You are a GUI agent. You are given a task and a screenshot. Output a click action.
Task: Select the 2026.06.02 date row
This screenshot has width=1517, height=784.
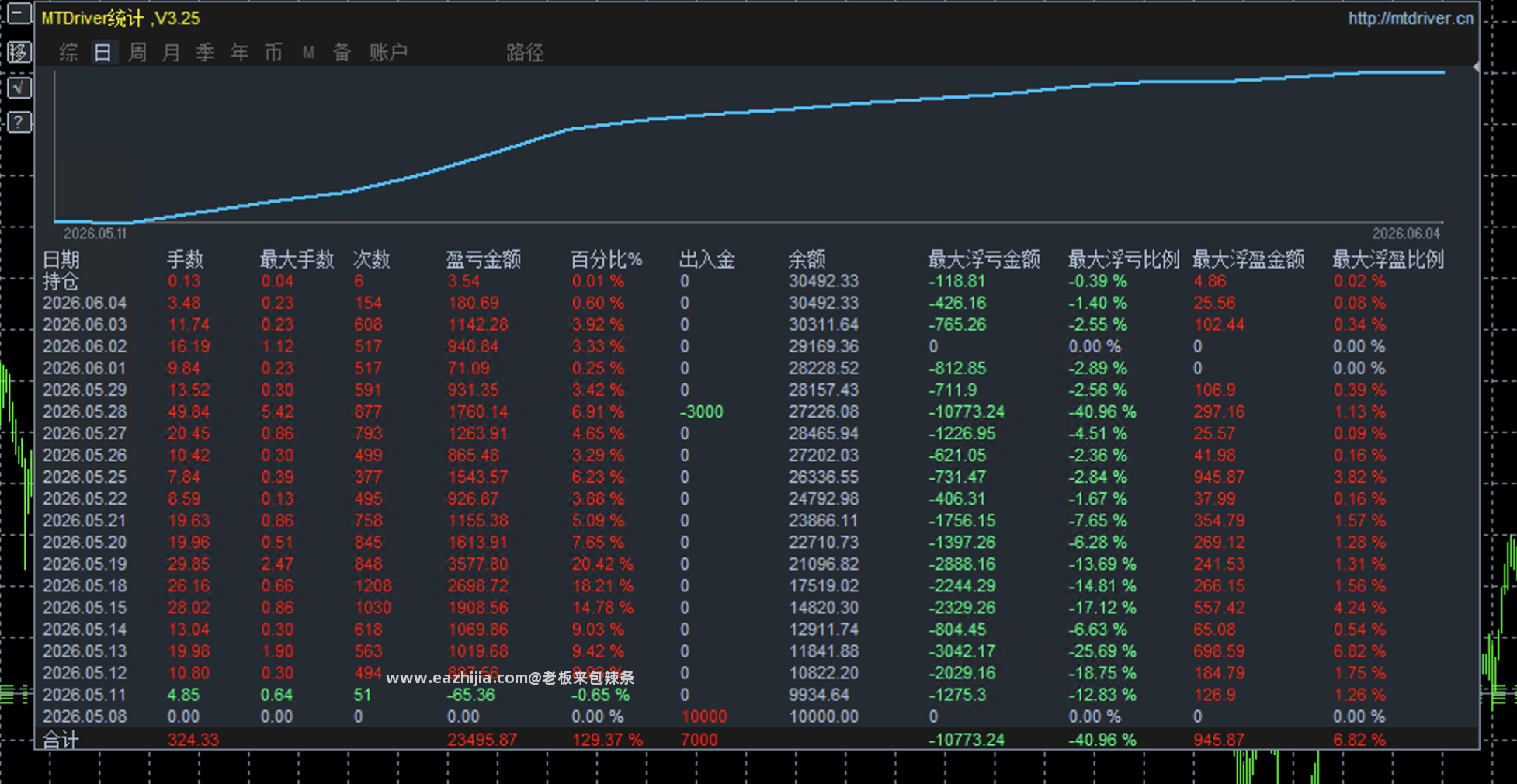(x=85, y=346)
